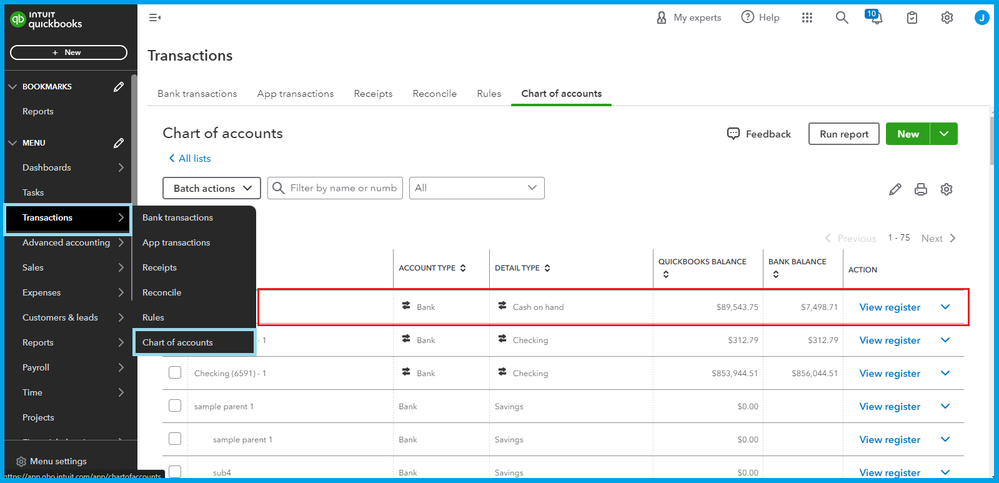
Task: Open the apps grid icon
Action: coord(807,18)
